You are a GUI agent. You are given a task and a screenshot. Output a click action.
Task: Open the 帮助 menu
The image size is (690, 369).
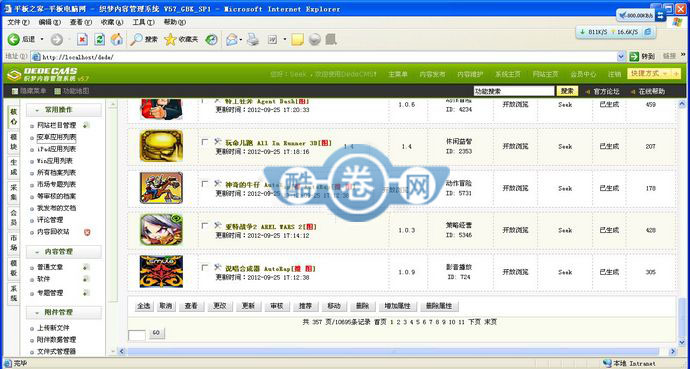coord(174,22)
